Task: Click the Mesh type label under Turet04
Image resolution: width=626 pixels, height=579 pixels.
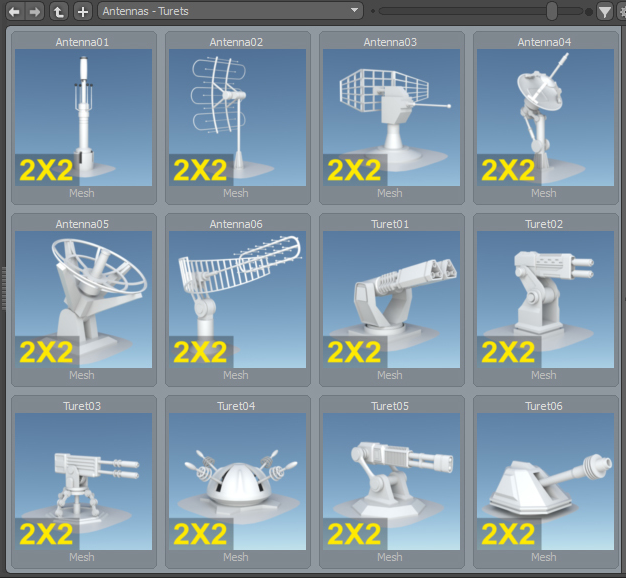Action: [236, 557]
